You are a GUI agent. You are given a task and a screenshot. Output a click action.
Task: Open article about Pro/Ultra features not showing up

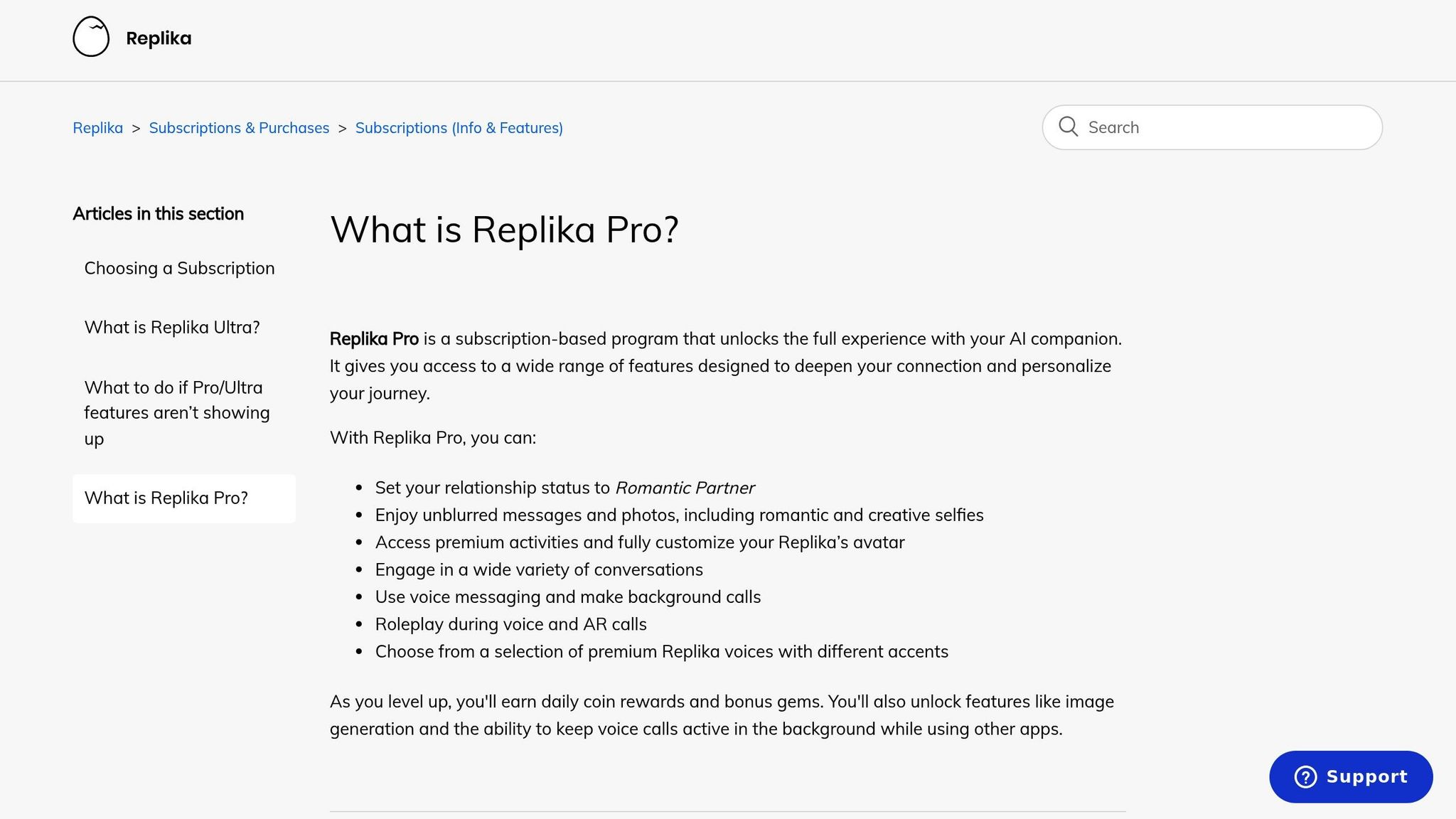[x=176, y=412]
